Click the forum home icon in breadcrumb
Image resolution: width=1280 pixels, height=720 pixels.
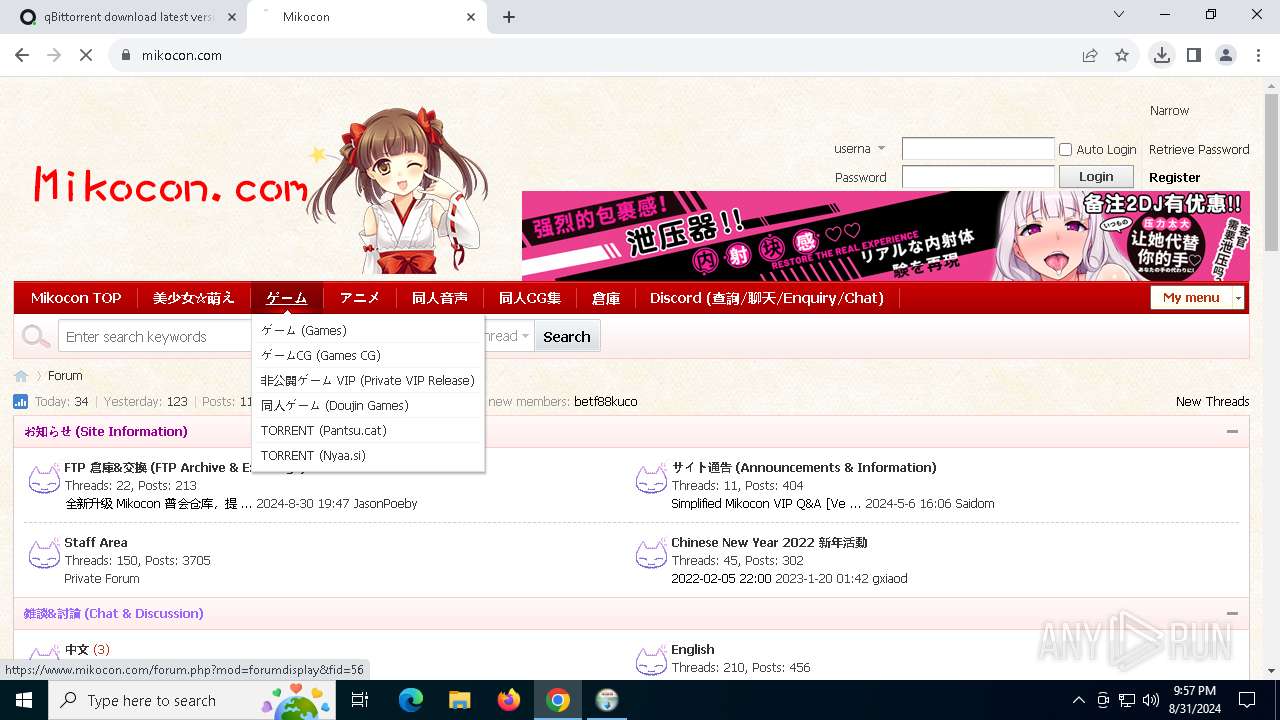(x=21, y=376)
